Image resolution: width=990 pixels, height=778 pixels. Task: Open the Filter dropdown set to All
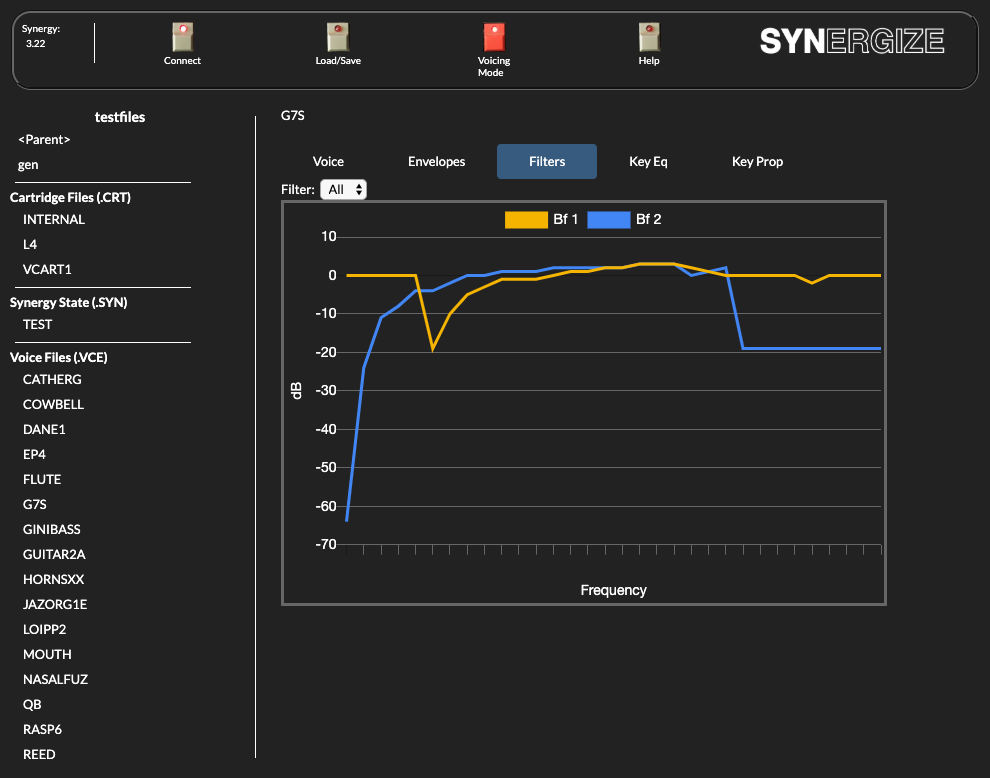(343, 189)
